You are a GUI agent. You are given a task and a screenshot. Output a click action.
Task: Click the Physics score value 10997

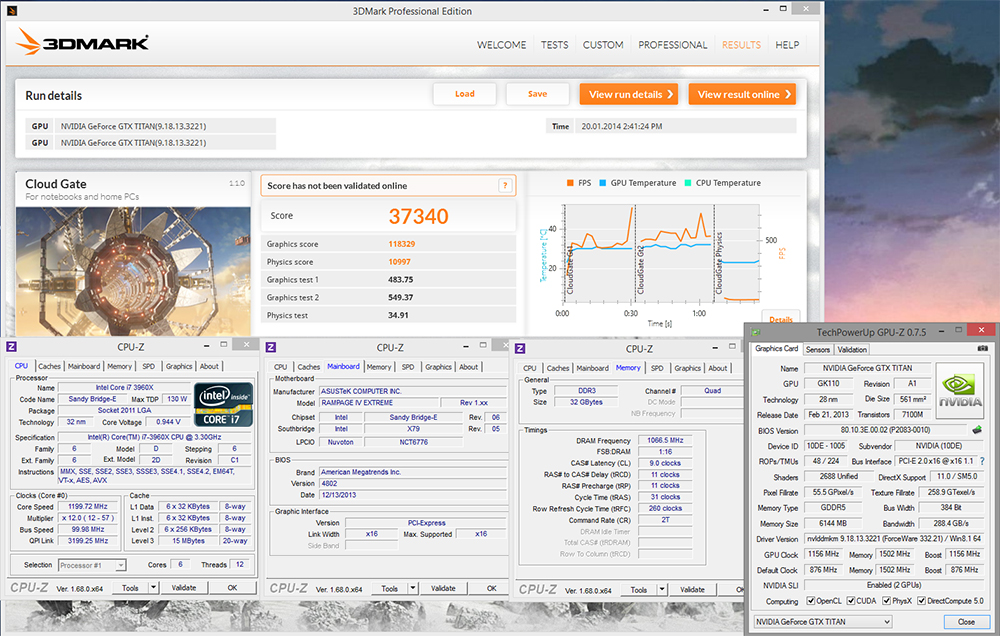pyautogui.click(x=400, y=262)
